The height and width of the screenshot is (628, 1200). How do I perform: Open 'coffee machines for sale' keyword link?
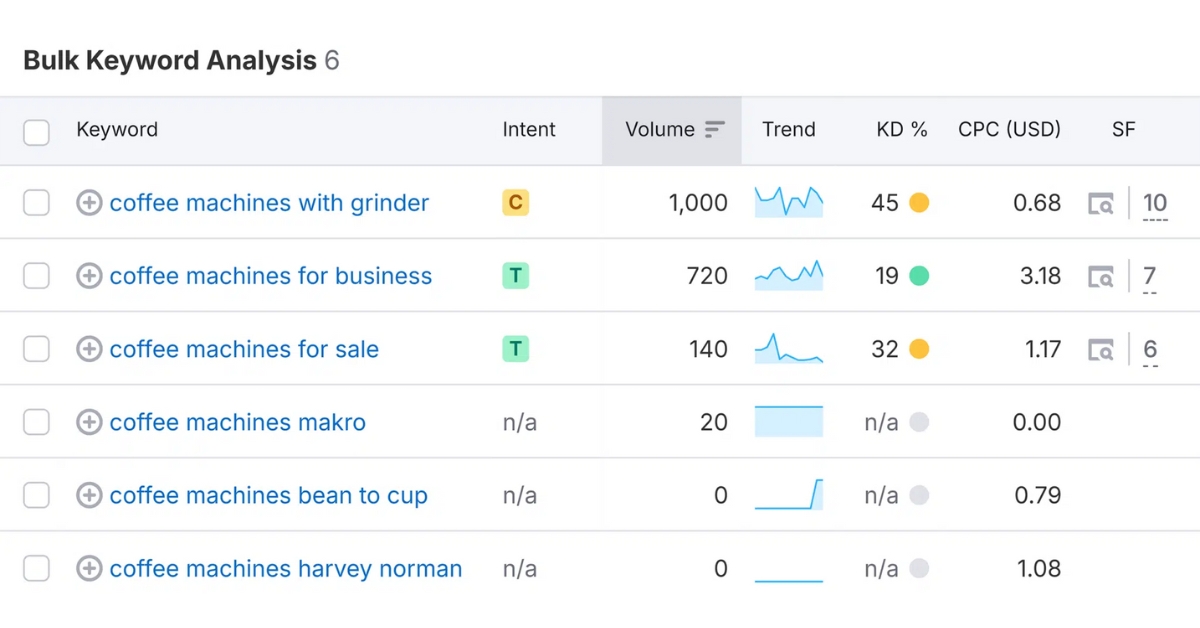tap(244, 349)
